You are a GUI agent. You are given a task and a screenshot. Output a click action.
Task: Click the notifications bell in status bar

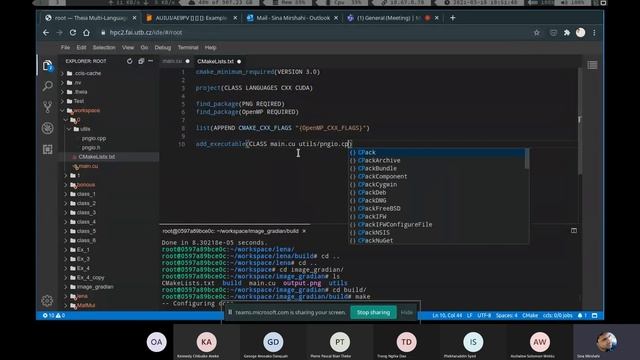click(x=582, y=316)
